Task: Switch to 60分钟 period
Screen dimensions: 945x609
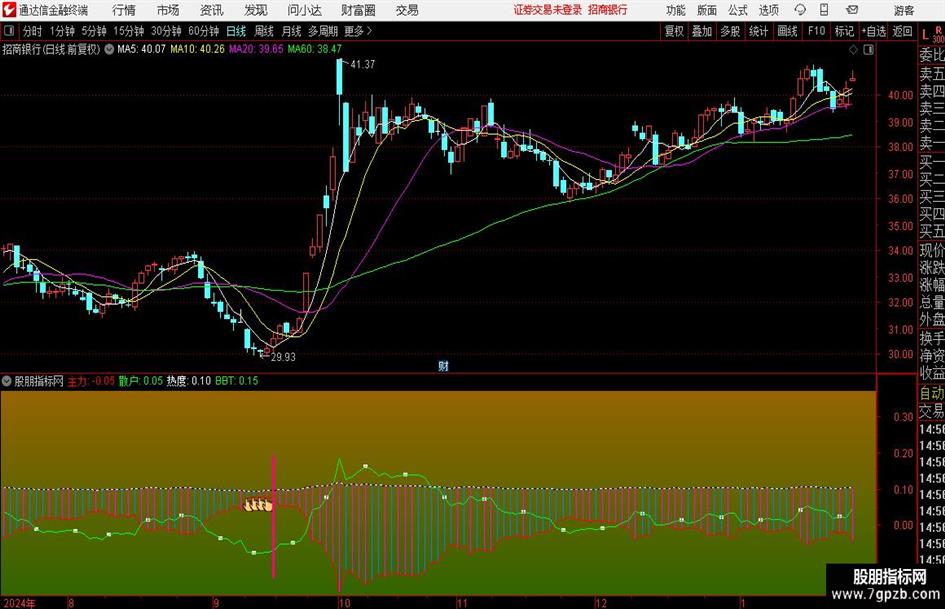Action: [x=203, y=31]
